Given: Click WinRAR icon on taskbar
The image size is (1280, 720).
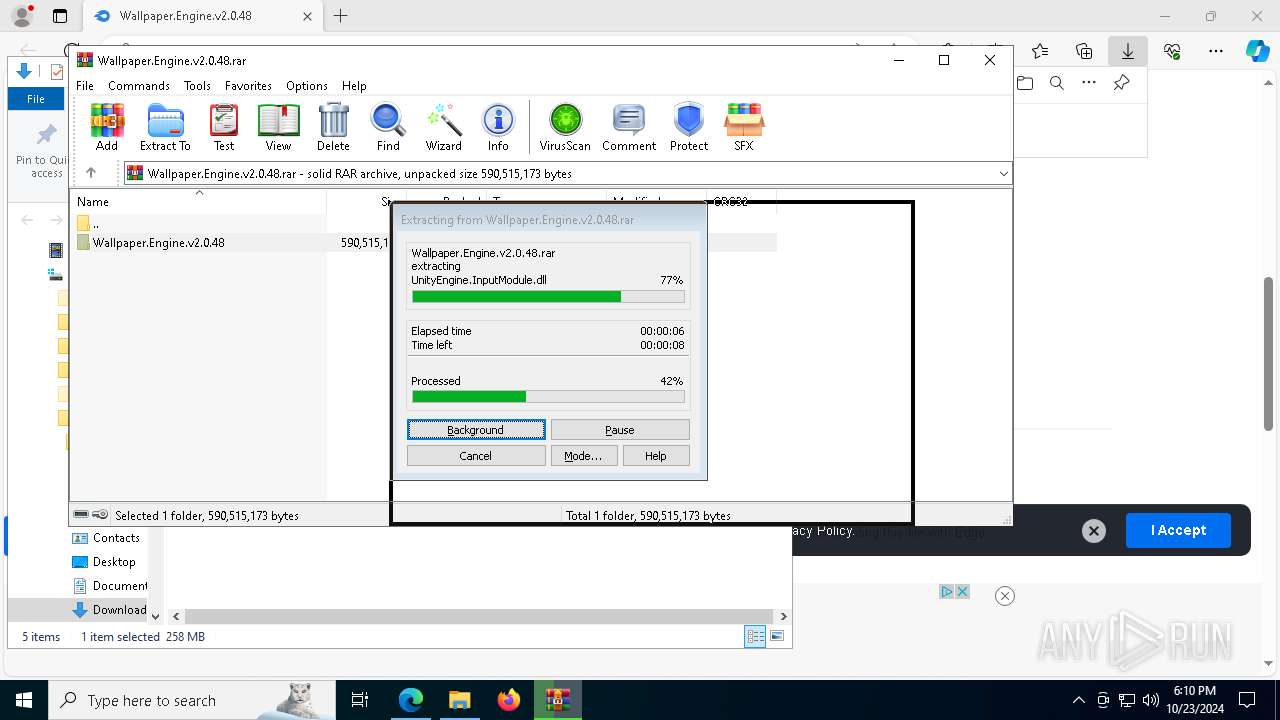Looking at the screenshot, I should (558, 700).
